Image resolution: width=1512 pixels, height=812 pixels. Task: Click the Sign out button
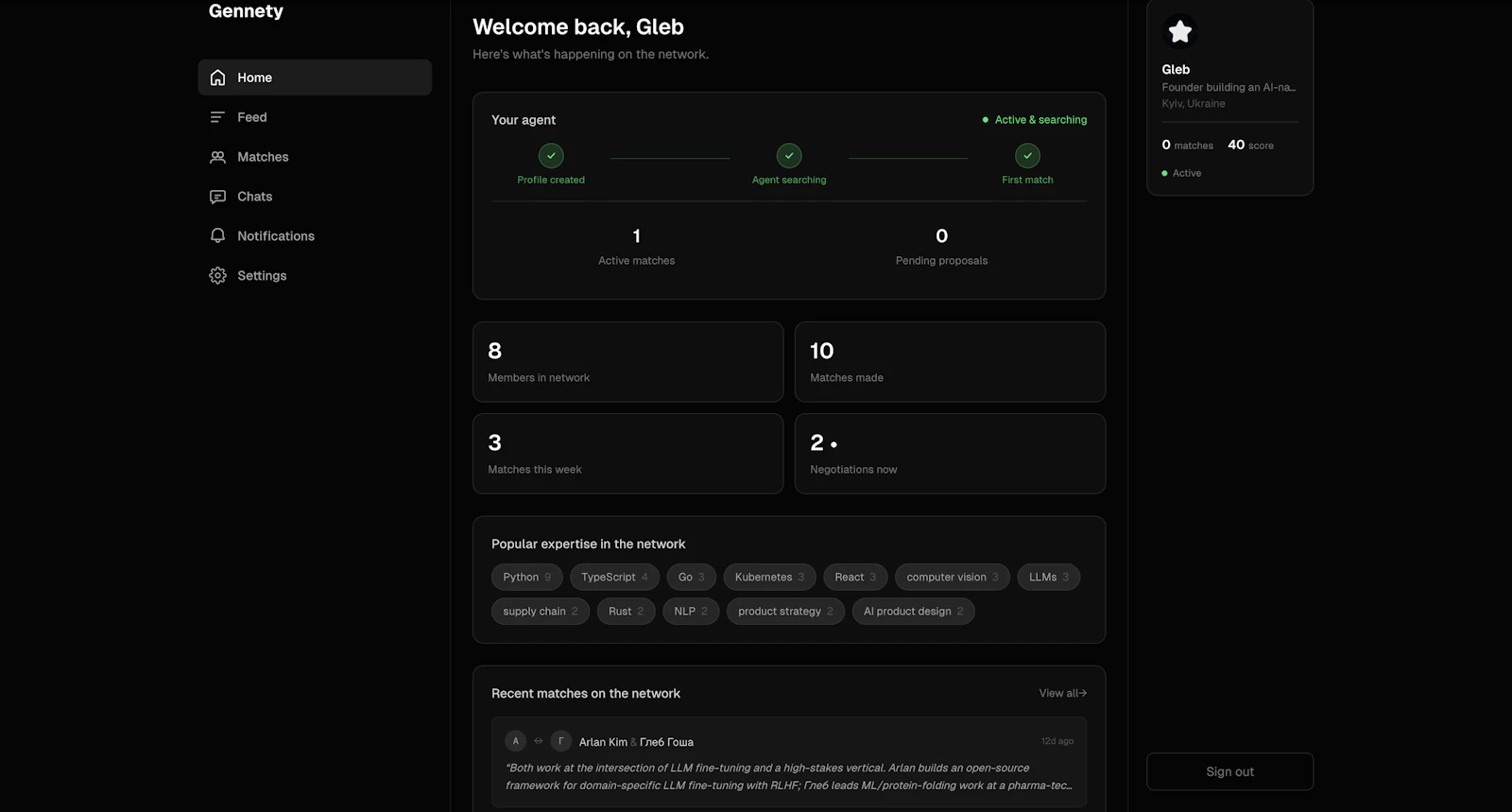pyautogui.click(x=1229, y=771)
